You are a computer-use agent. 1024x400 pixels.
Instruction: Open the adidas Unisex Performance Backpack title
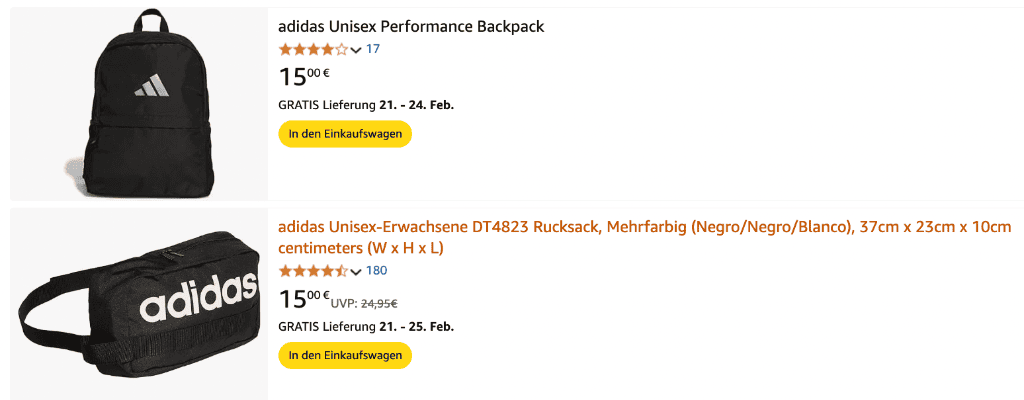point(411,27)
